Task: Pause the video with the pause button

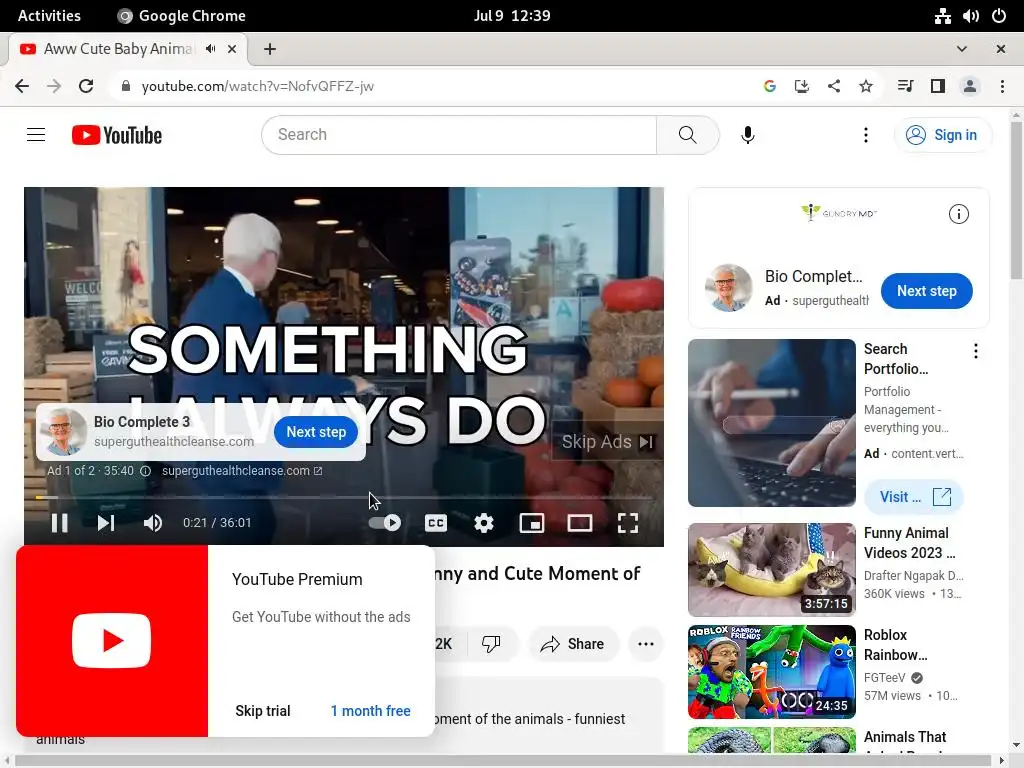Action: (x=59, y=522)
